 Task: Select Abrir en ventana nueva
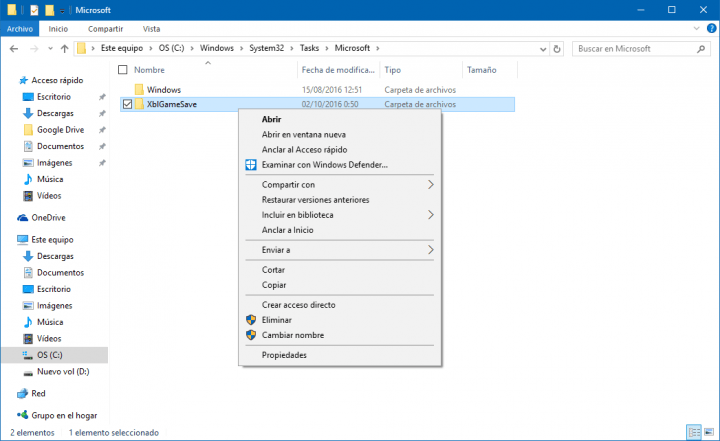click(x=304, y=135)
